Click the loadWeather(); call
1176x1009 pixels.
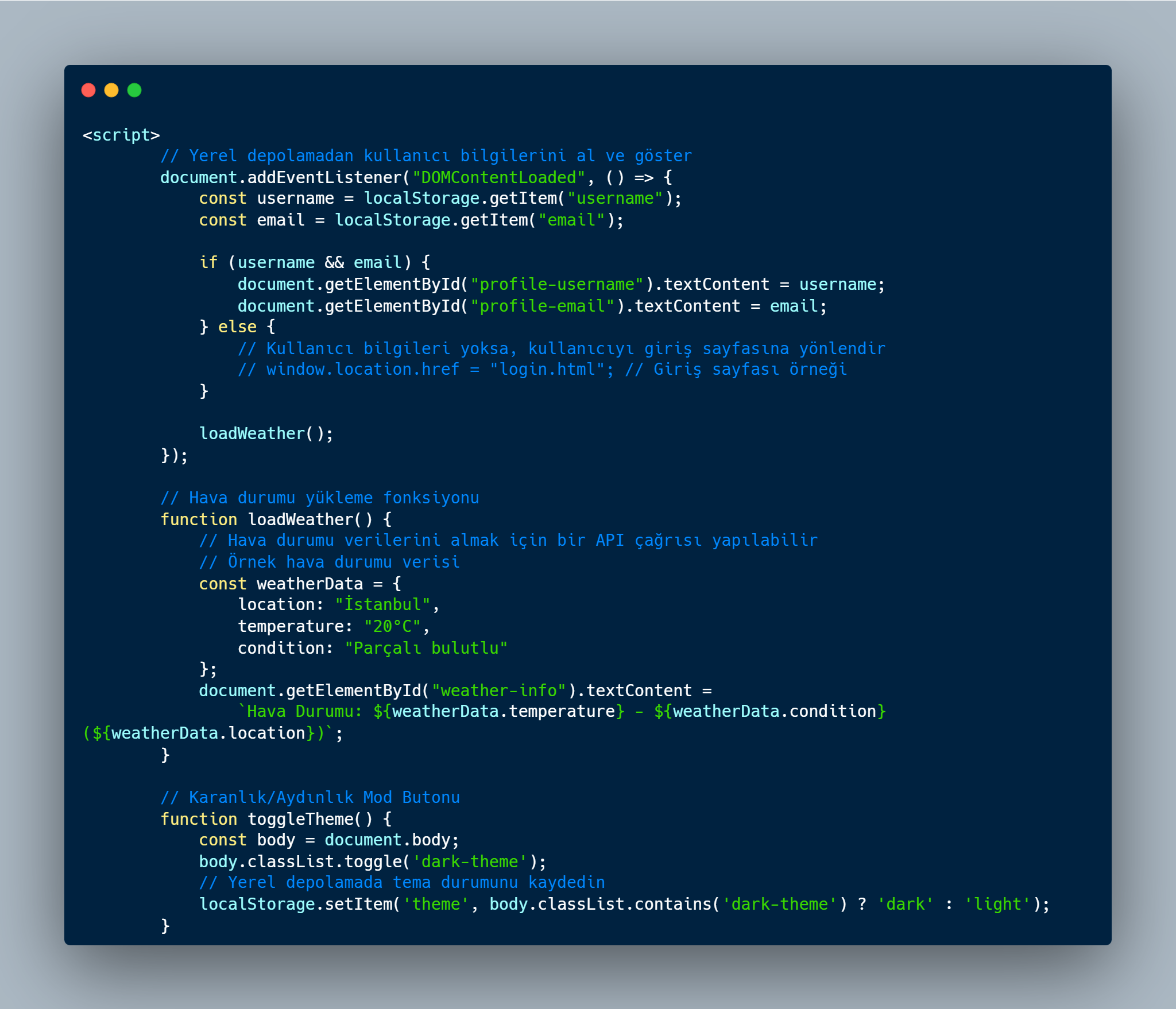pyautogui.click(x=266, y=434)
